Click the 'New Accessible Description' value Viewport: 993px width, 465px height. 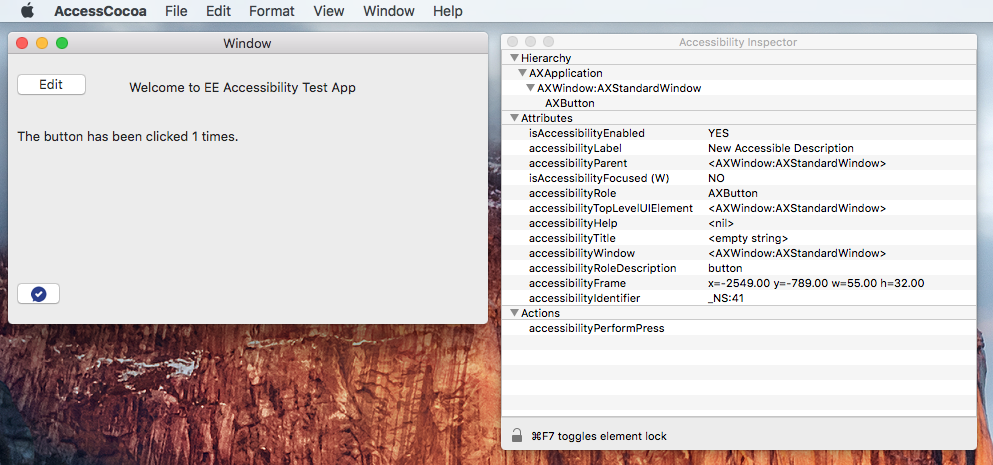tap(781, 148)
